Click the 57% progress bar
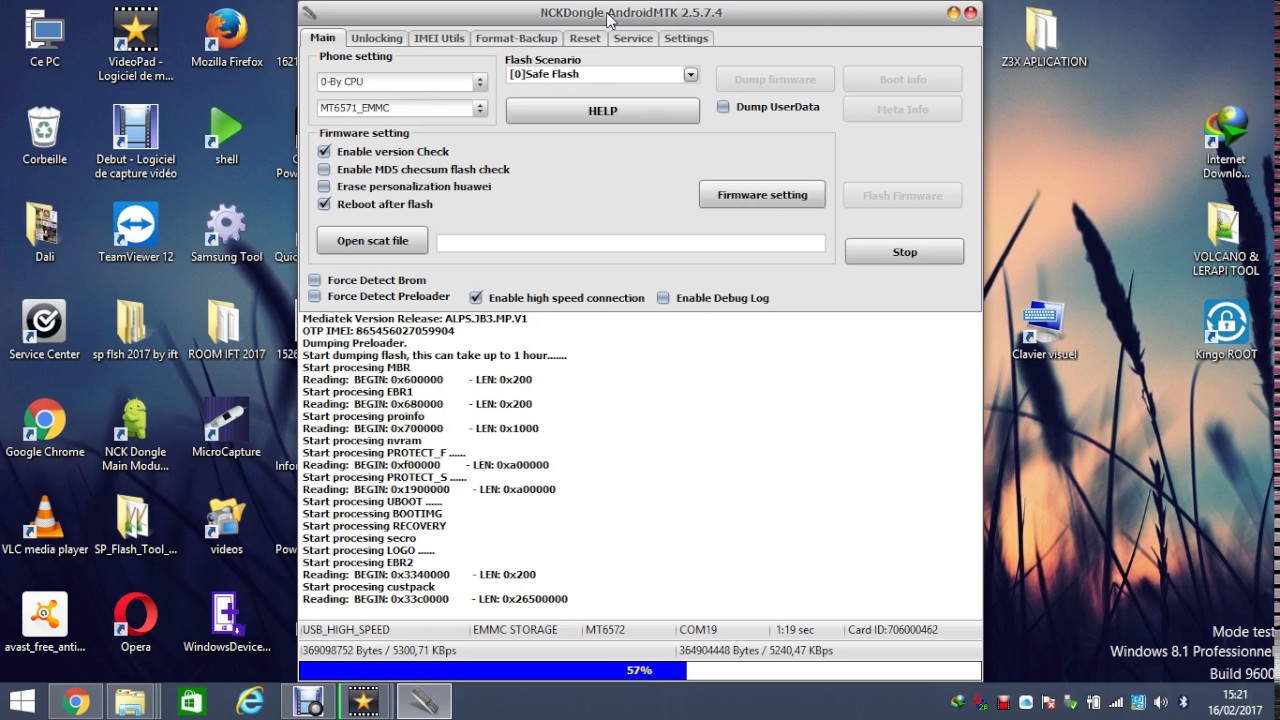Screen dimensions: 1280x720 [640, 671]
